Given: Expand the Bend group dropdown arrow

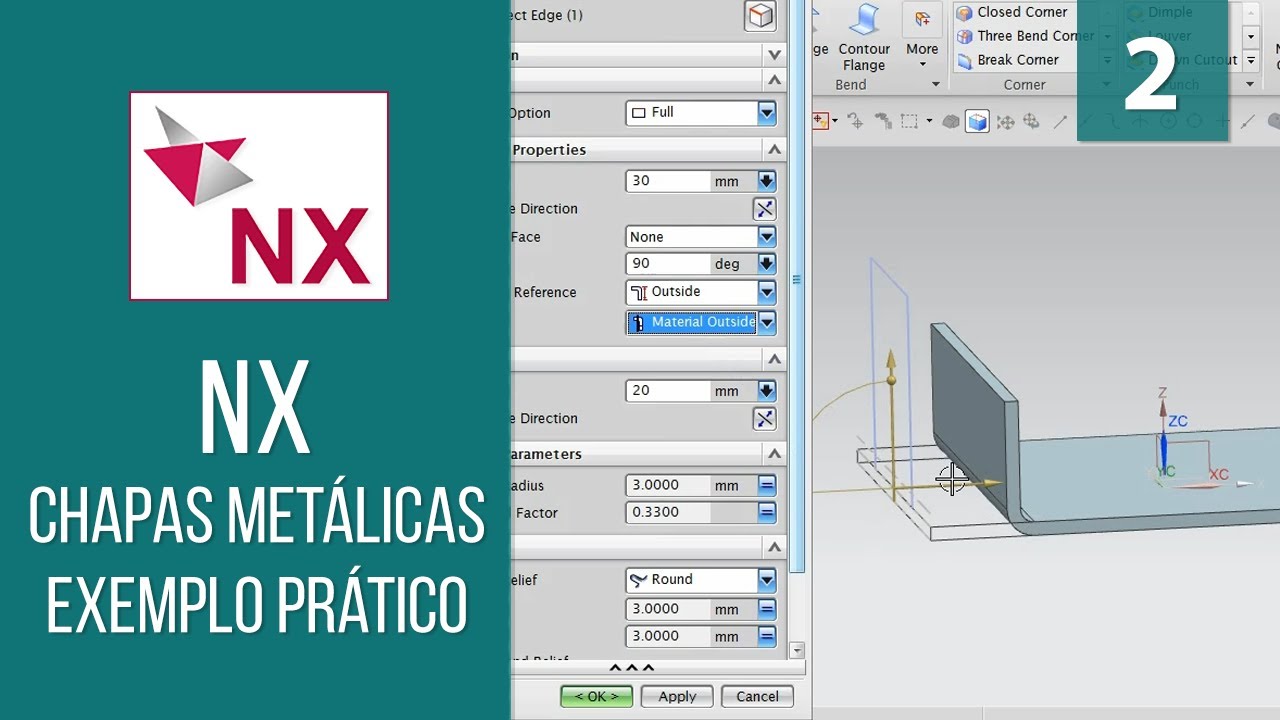Looking at the screenshot, I should (x=936, y=85).
